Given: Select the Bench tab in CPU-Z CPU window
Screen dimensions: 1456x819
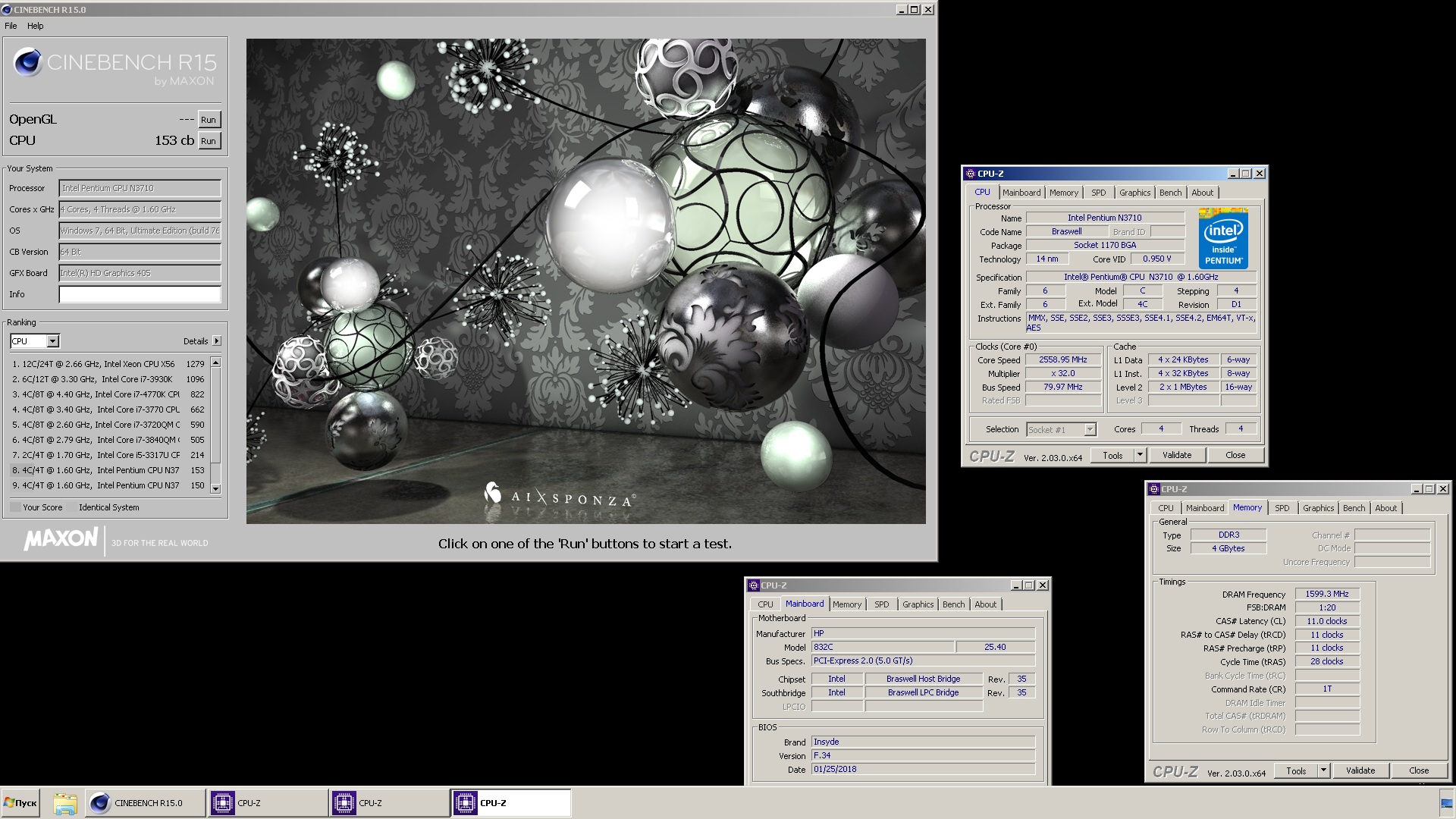Looking at the screenshot, I should click(x=1171, y=193).
